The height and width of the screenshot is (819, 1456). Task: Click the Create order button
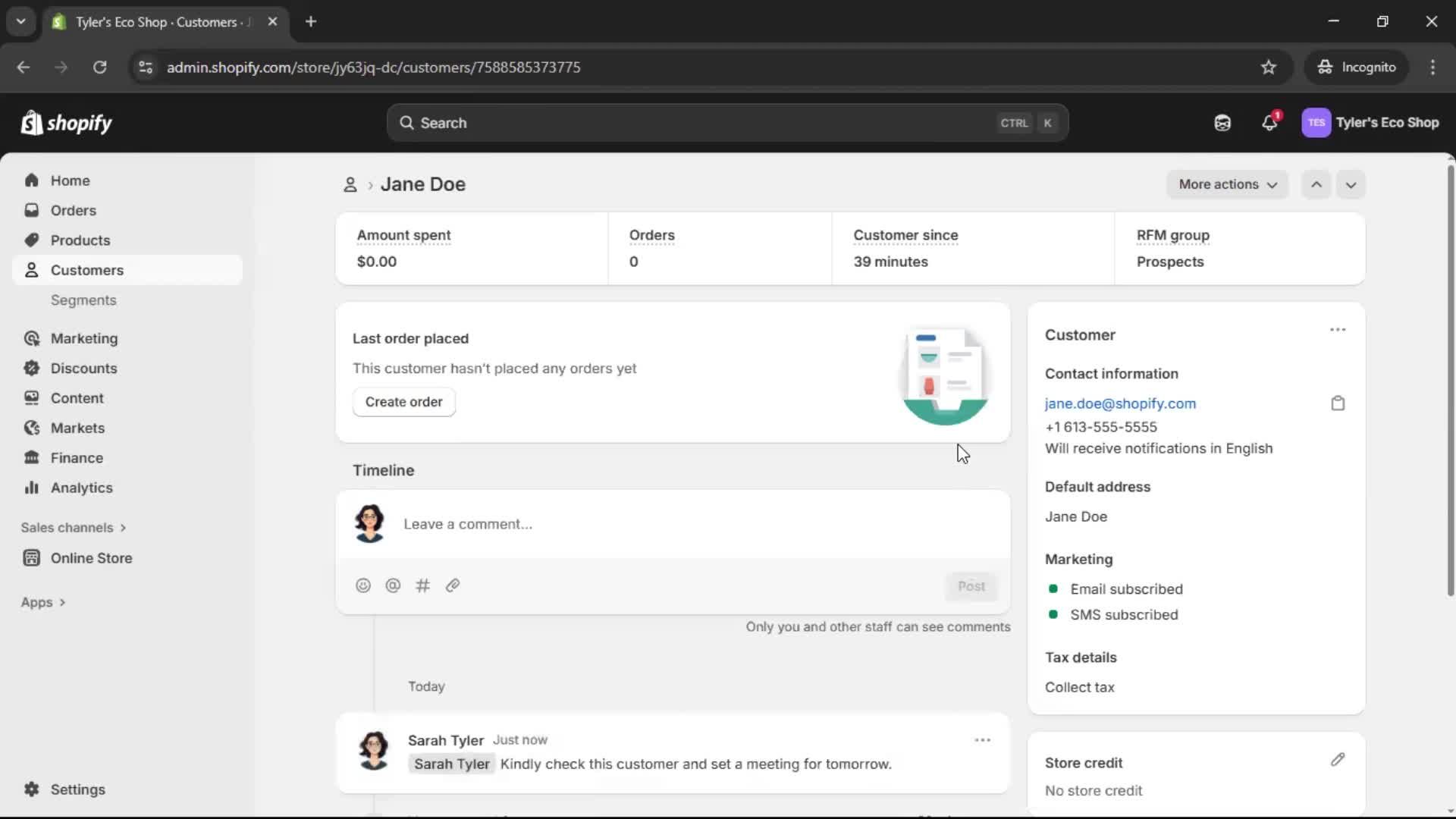pos(403,402)
